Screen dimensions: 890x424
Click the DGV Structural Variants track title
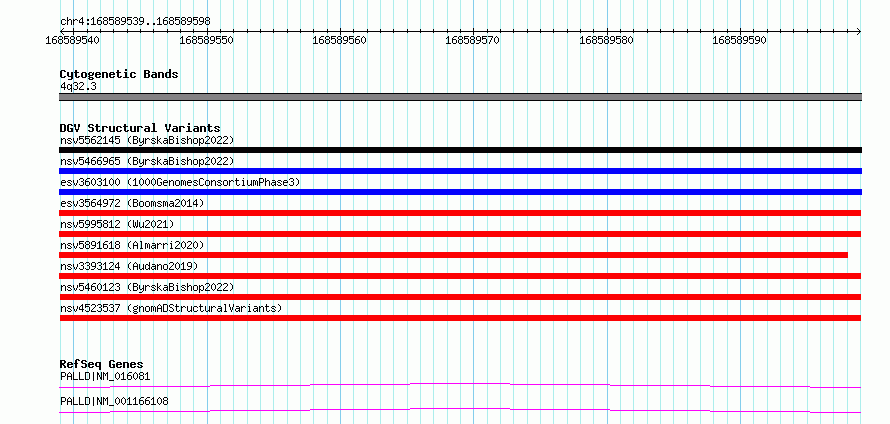[x=140, y=128]
